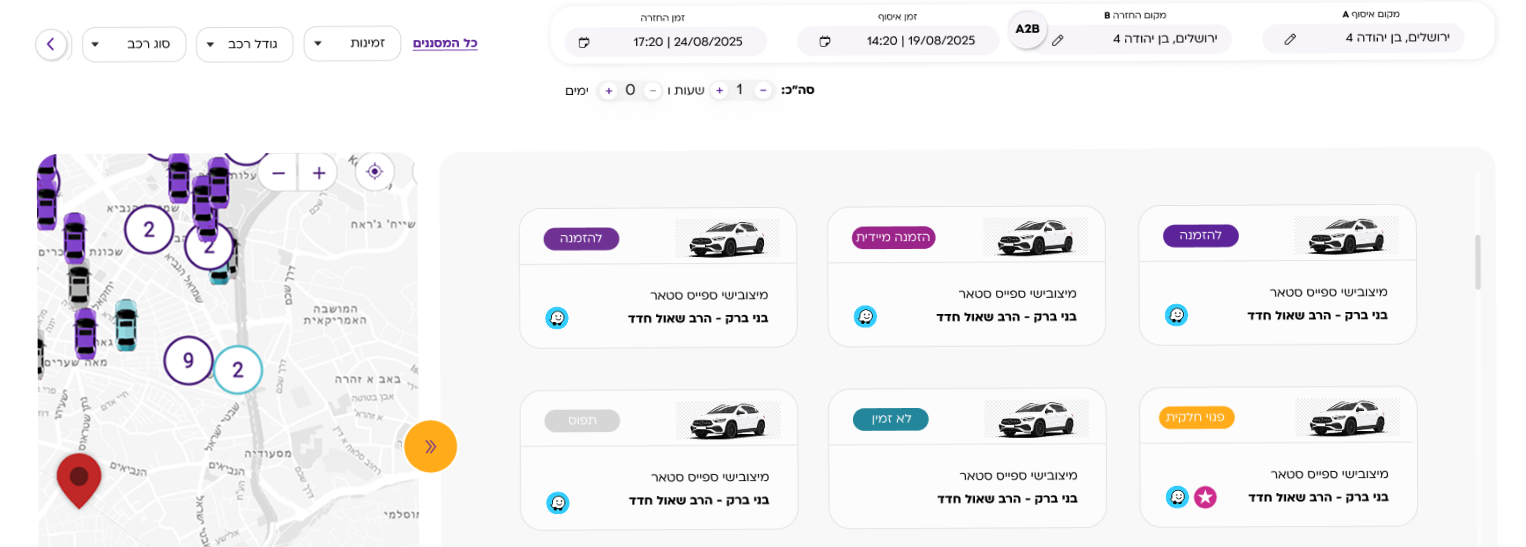Open the teal-outlined cluster marker showing 2

(238, 370)
